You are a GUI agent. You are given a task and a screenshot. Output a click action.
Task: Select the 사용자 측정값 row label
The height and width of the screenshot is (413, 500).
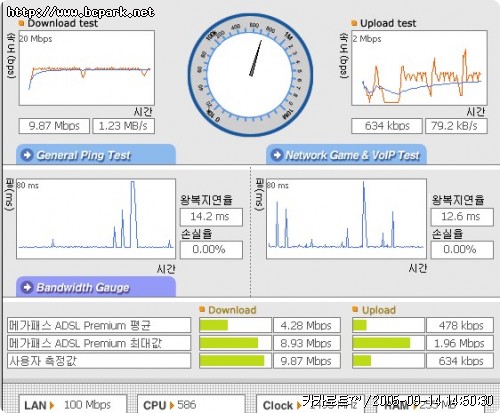[x=99, y=361]
